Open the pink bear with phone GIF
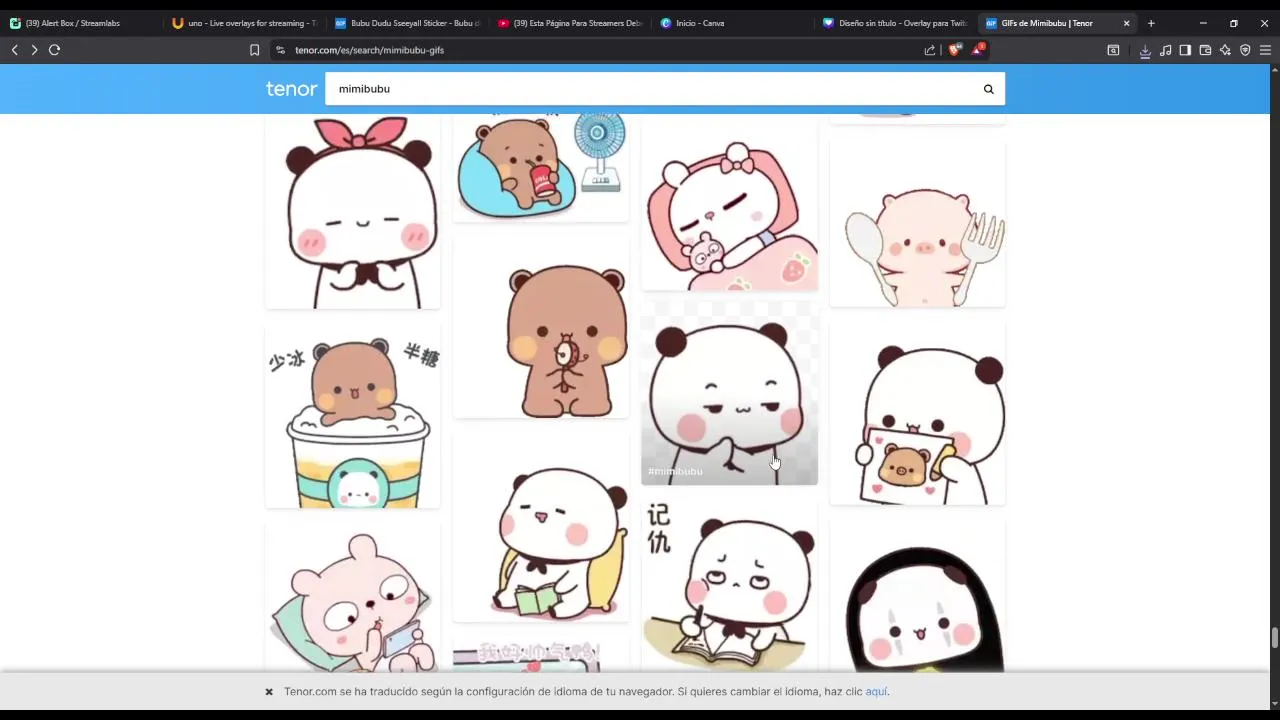This screenshot has height=720, width=1280. (x=352, y=598)
